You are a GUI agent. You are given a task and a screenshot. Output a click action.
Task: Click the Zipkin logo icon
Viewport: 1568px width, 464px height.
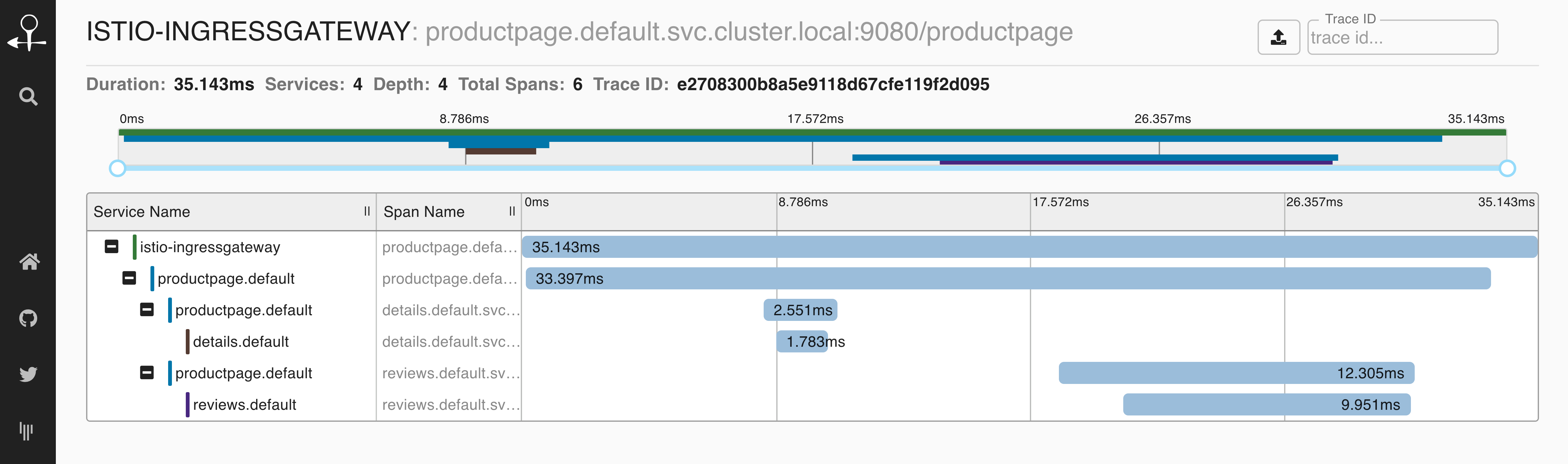[27, 33]
